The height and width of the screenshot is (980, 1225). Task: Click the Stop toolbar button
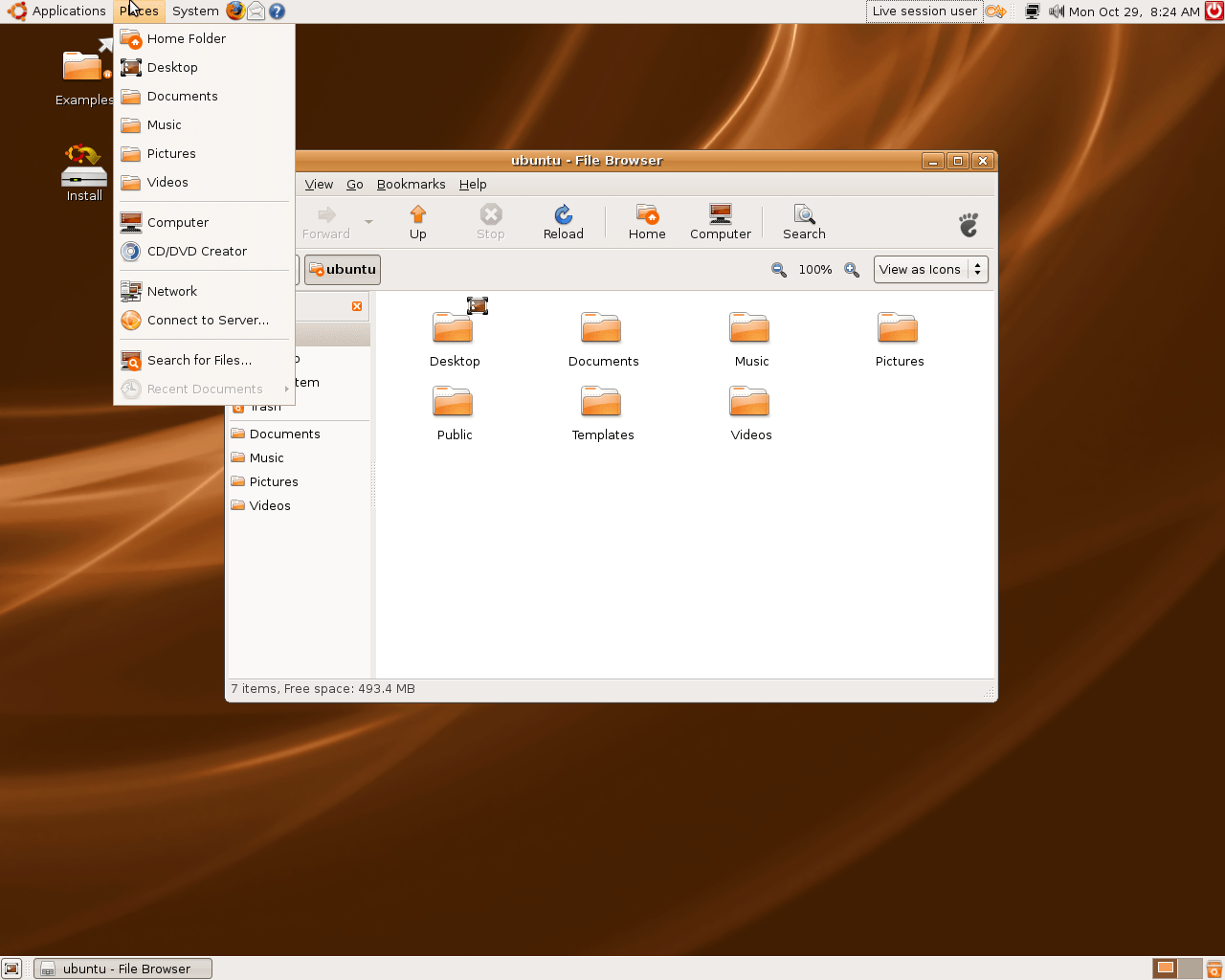tap(491, 222)
